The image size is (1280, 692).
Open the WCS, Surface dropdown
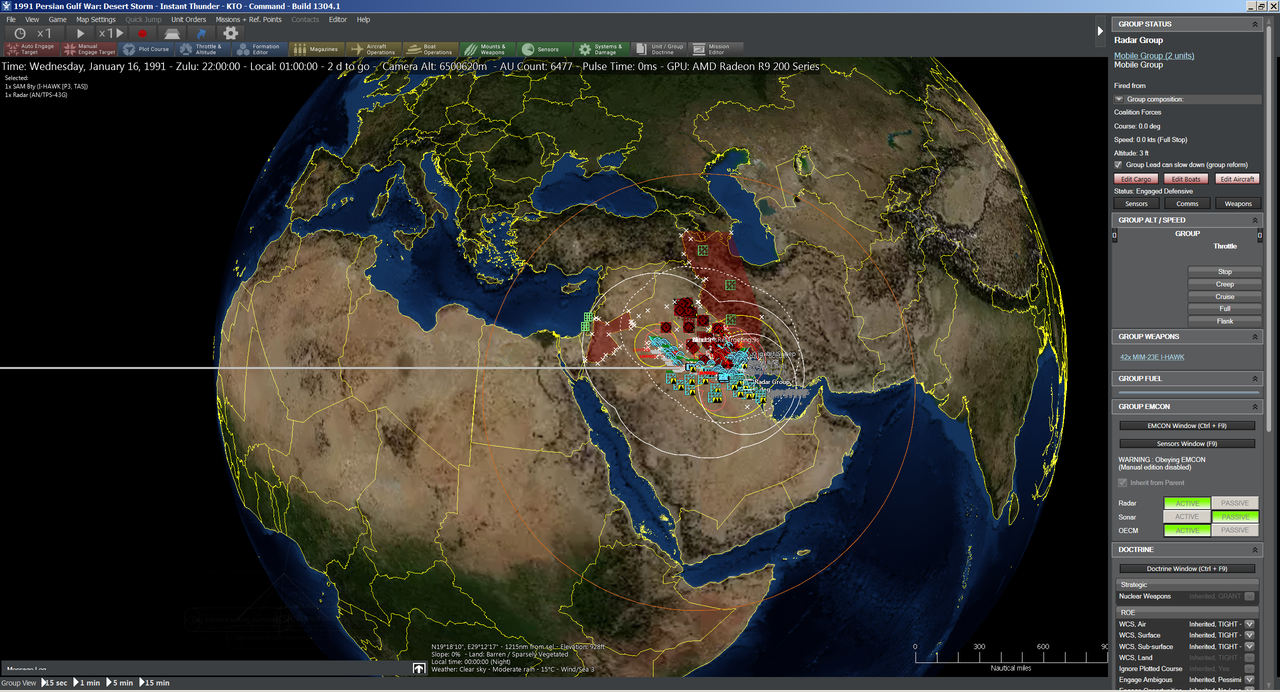[1249, 635]
